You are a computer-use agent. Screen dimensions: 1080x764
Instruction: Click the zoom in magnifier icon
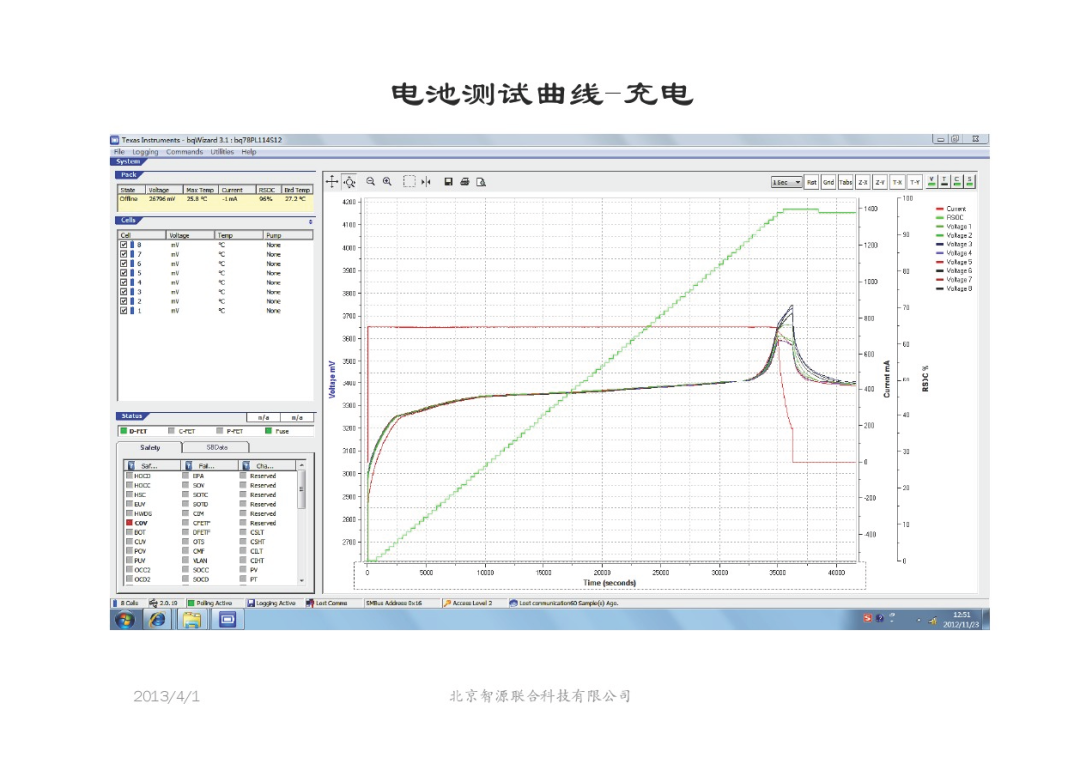(x=387, y=182)
